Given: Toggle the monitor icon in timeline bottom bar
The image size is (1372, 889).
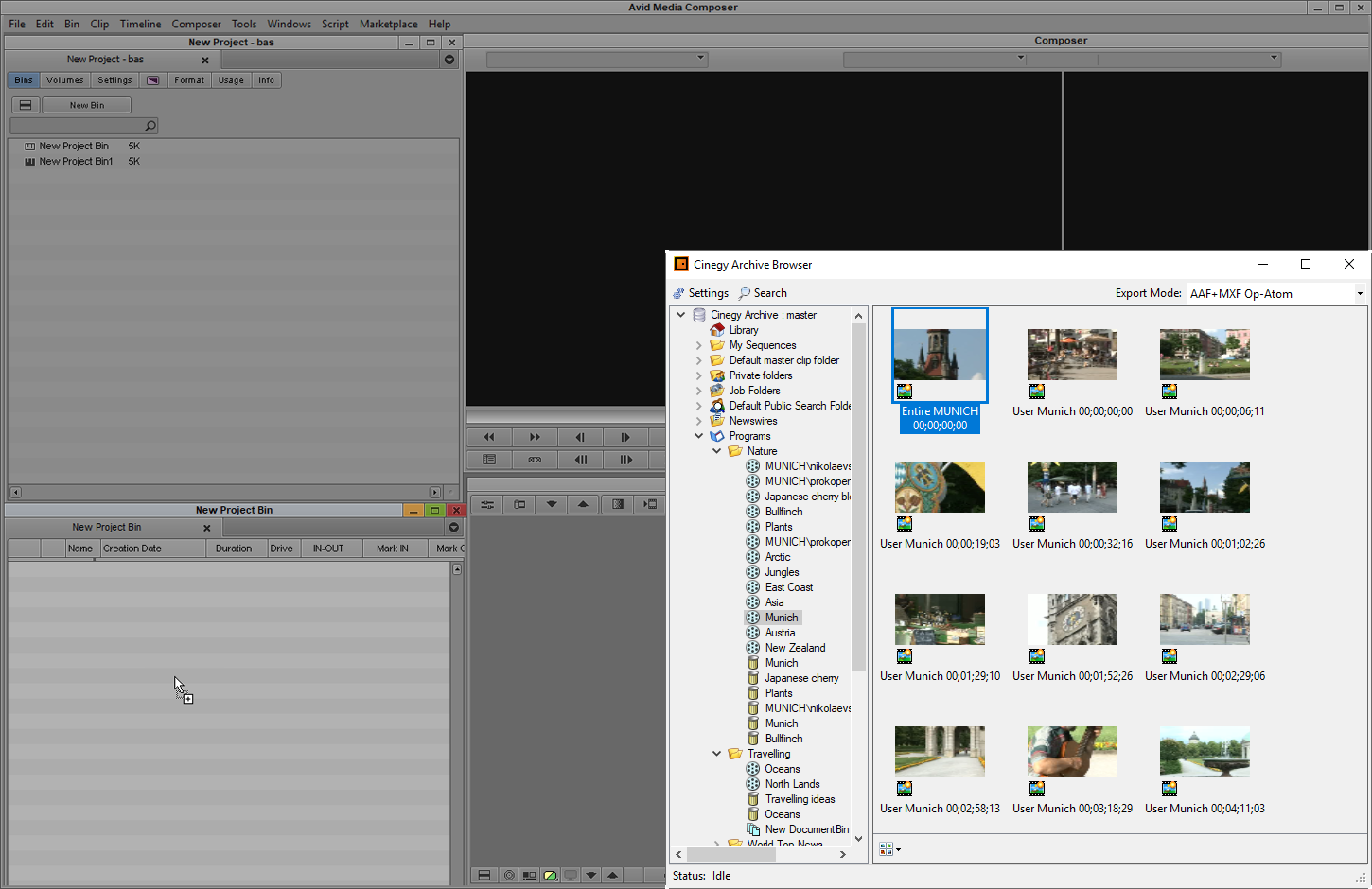Looking at the screenshot, I should pos(571,876).
